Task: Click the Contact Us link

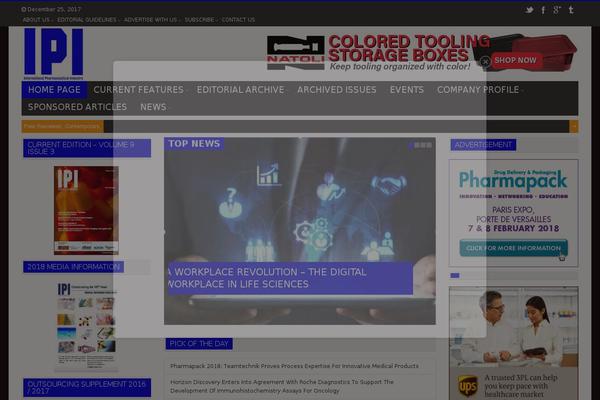Action: (x=238, y=20)
